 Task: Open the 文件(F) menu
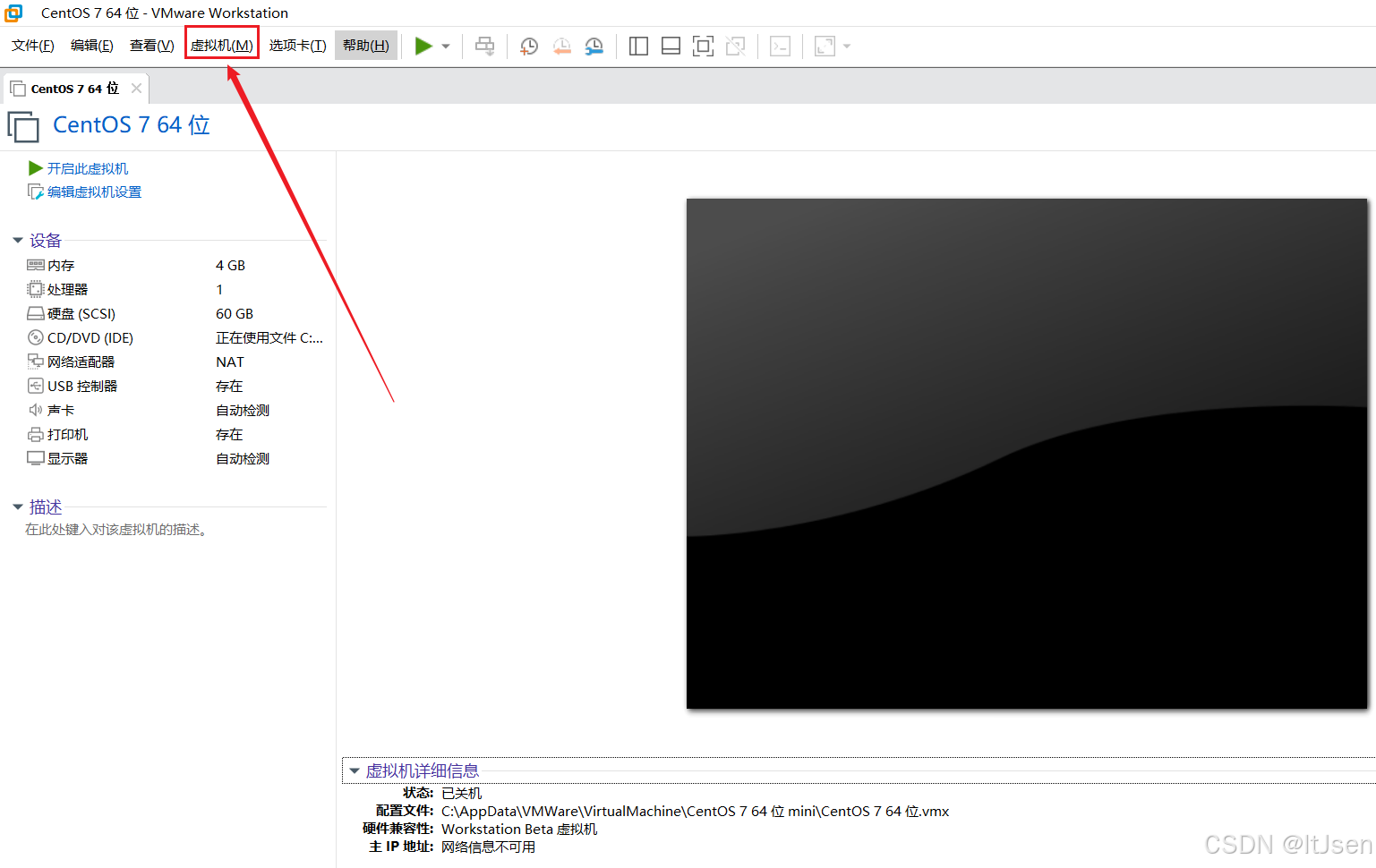click(x=33, y=46)
